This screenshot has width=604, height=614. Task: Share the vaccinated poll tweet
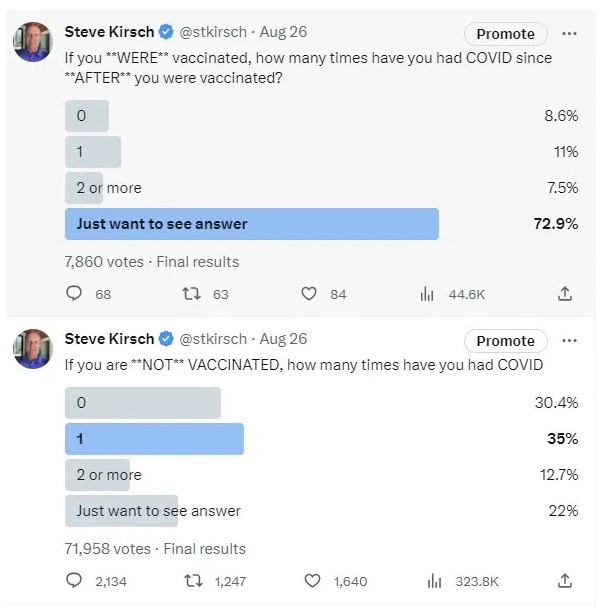[565, 294]
